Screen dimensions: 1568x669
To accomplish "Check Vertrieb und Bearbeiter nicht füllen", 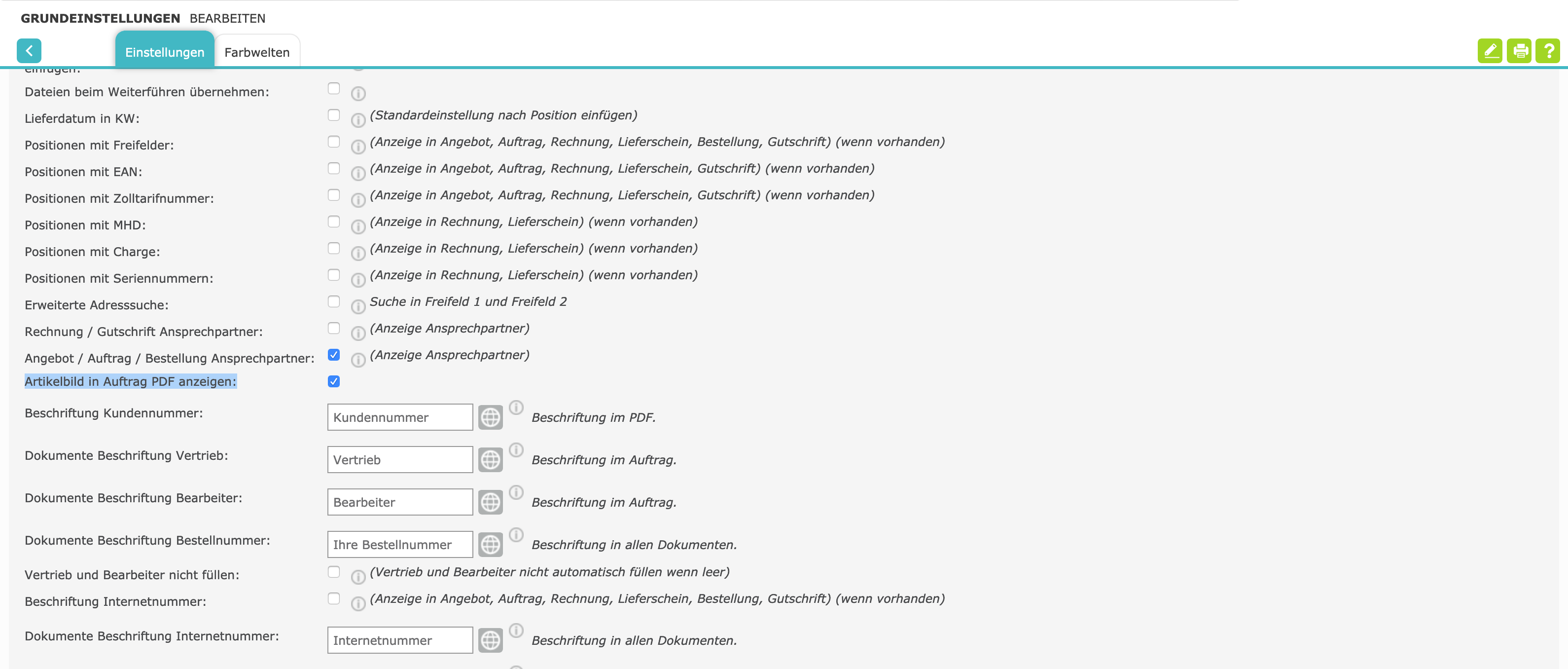I will [x=333, y=571].
